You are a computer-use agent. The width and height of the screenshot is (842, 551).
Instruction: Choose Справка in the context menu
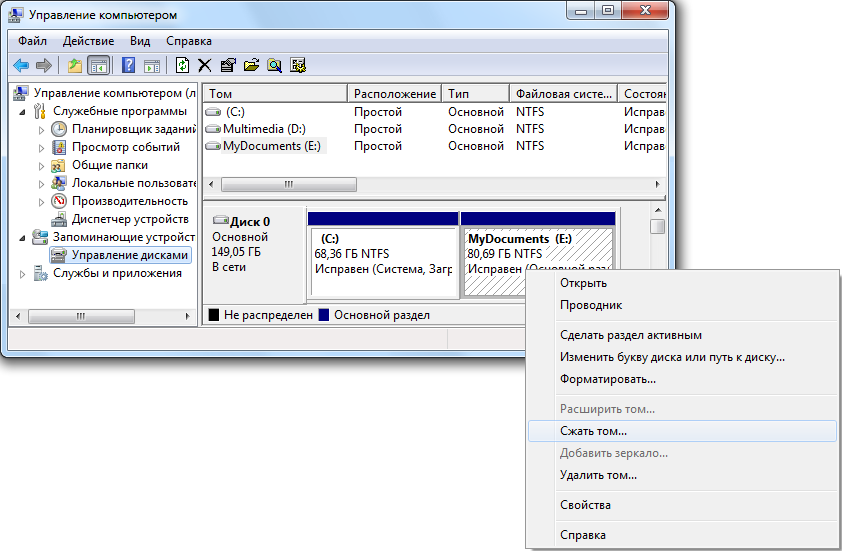682,535
